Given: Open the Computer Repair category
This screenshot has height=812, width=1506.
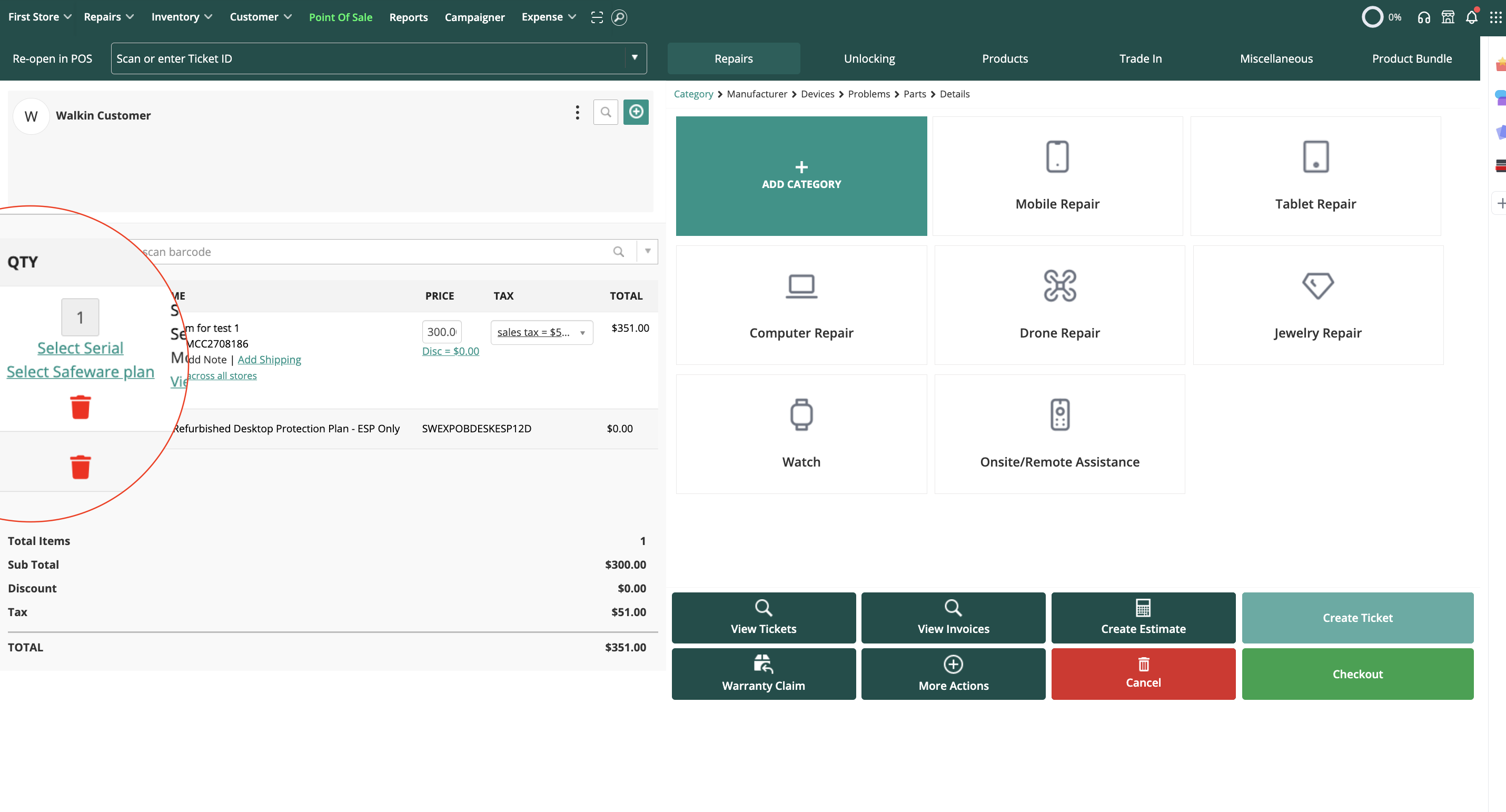Looking at the screenshot, I should [801, 305].
